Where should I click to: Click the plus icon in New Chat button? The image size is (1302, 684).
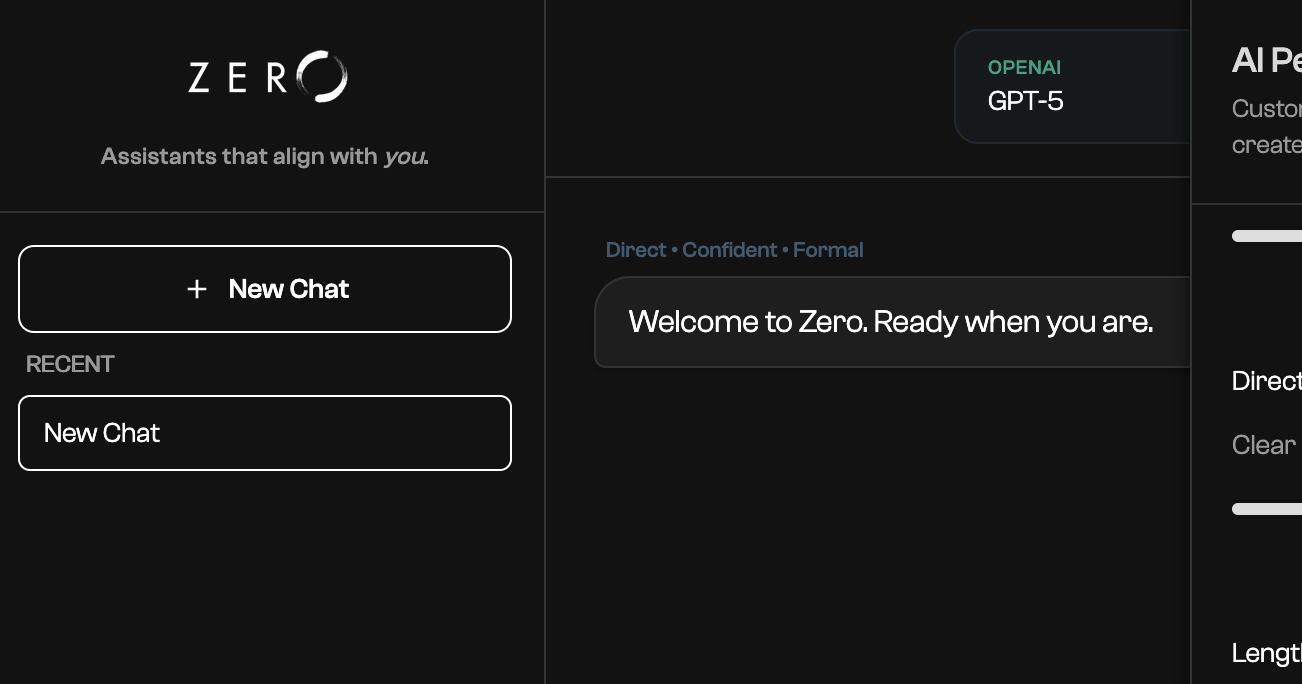(x=196, y=289)
